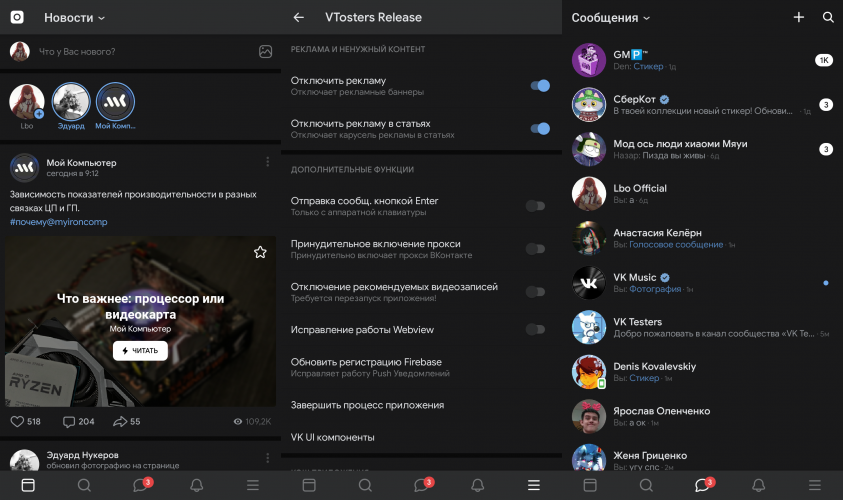
Task: Open the СберКот conversation
Action: point(702,104)
